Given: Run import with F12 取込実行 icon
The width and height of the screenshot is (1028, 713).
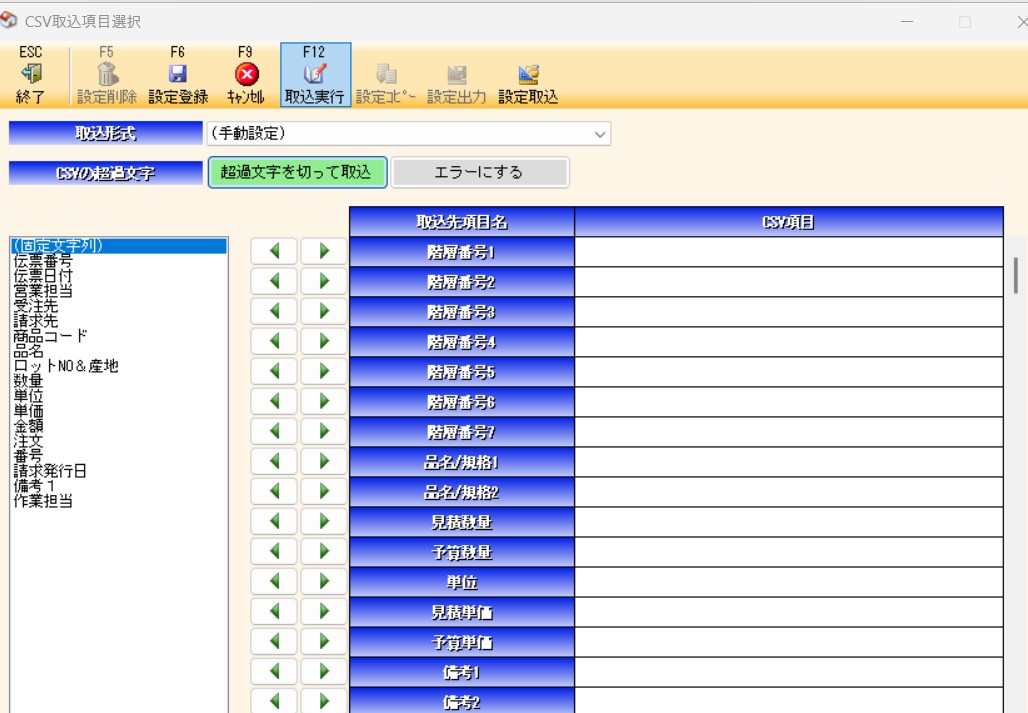Looking at the screenshot, I should [315, 74].
